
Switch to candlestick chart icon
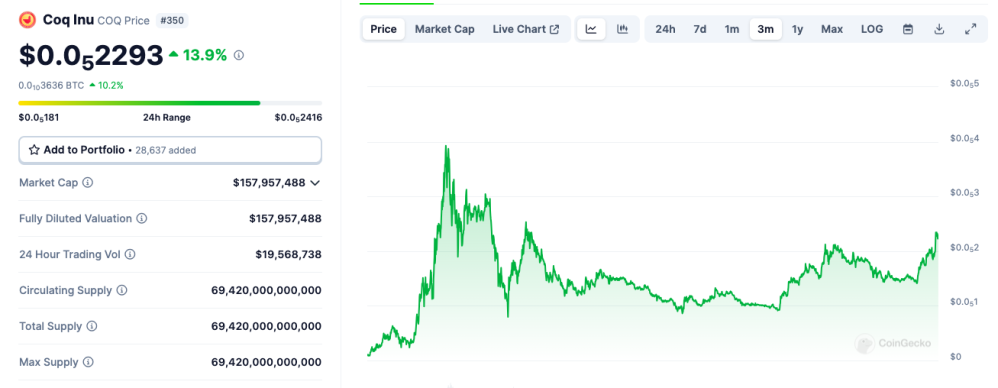click(x=622, y=29)
